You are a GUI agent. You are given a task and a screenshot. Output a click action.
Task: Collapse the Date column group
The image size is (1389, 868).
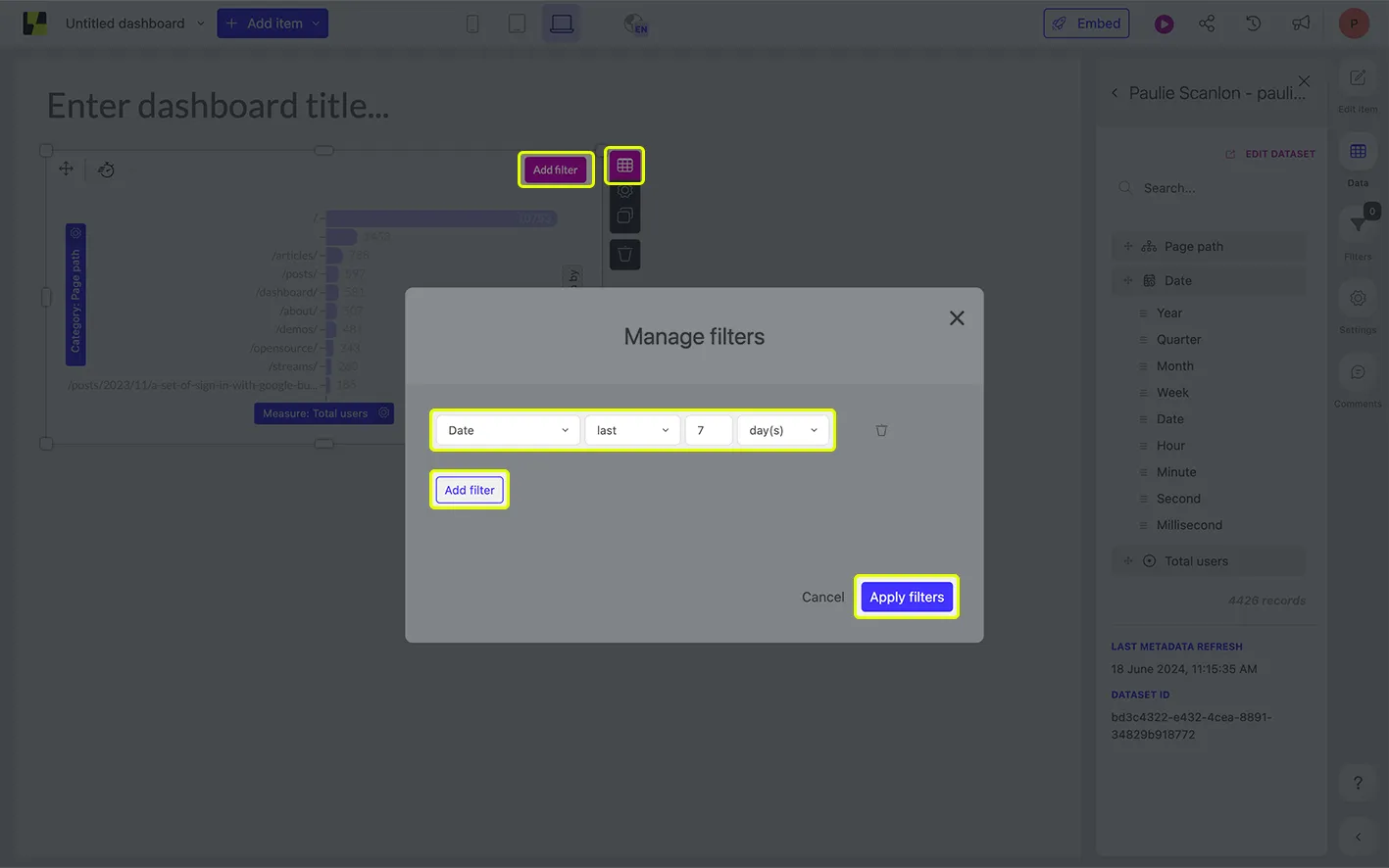tap(1210, 280)
